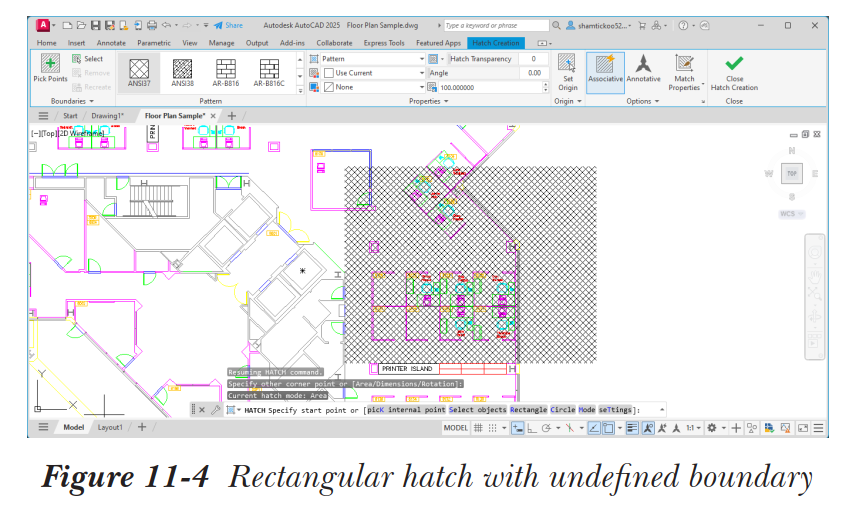Switch to the Start file tab

click(70, 116)
